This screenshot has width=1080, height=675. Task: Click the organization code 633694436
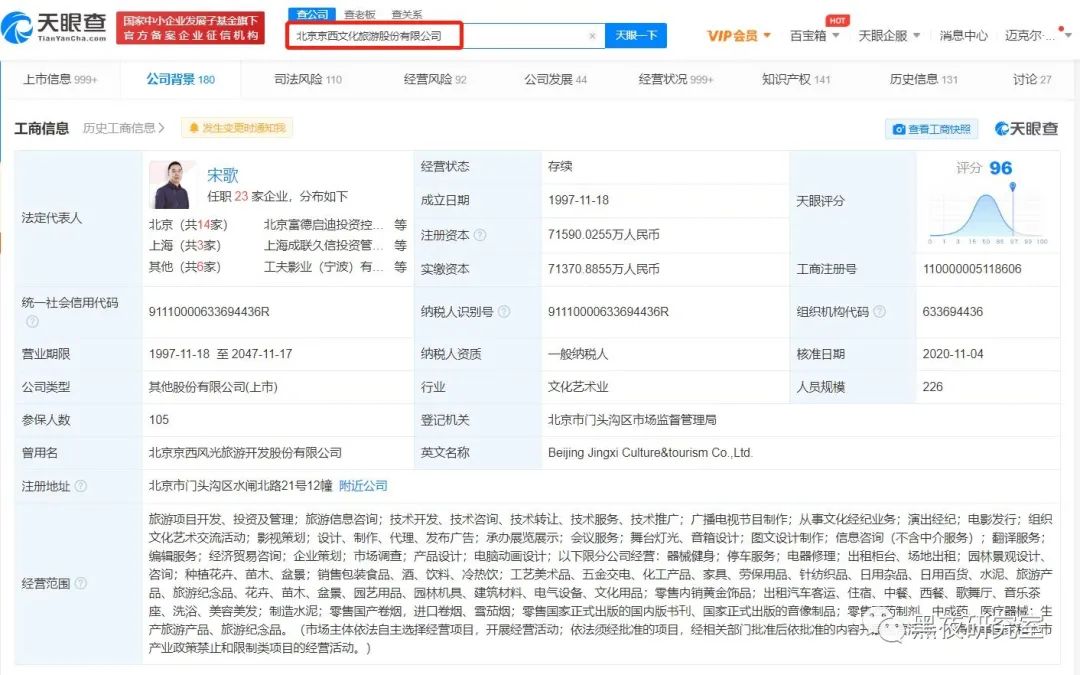click(x=953, y=312)
